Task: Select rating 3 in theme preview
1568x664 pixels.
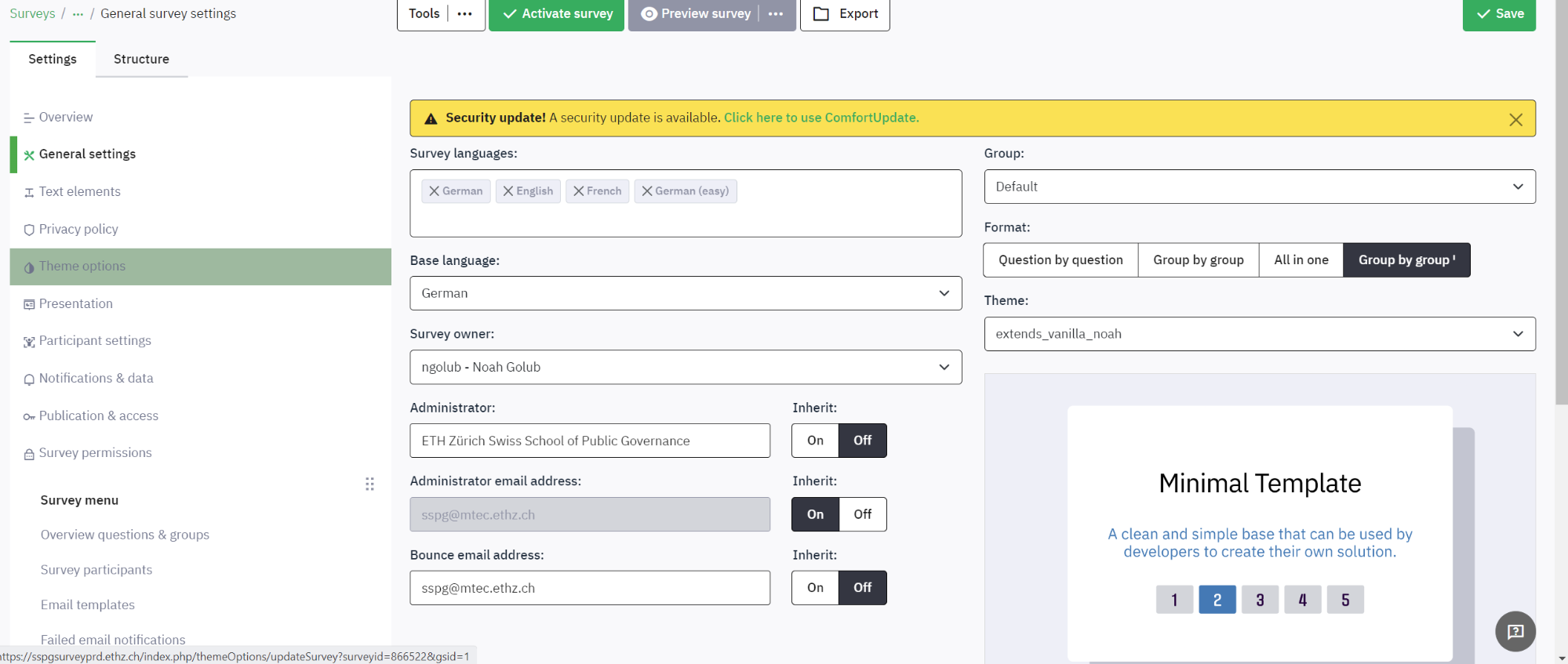Action: click(1260, 600)
